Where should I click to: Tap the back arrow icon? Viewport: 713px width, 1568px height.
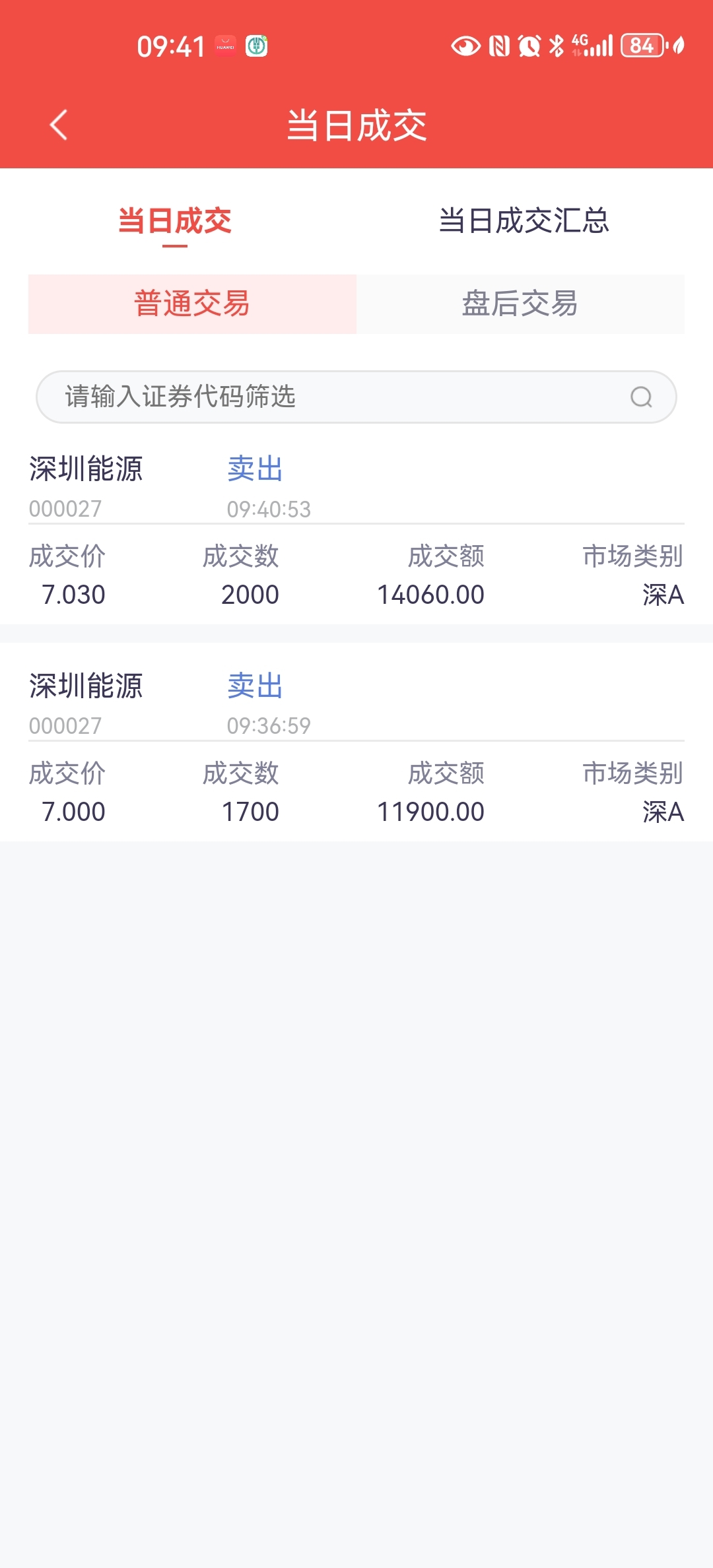click(59, 125)
